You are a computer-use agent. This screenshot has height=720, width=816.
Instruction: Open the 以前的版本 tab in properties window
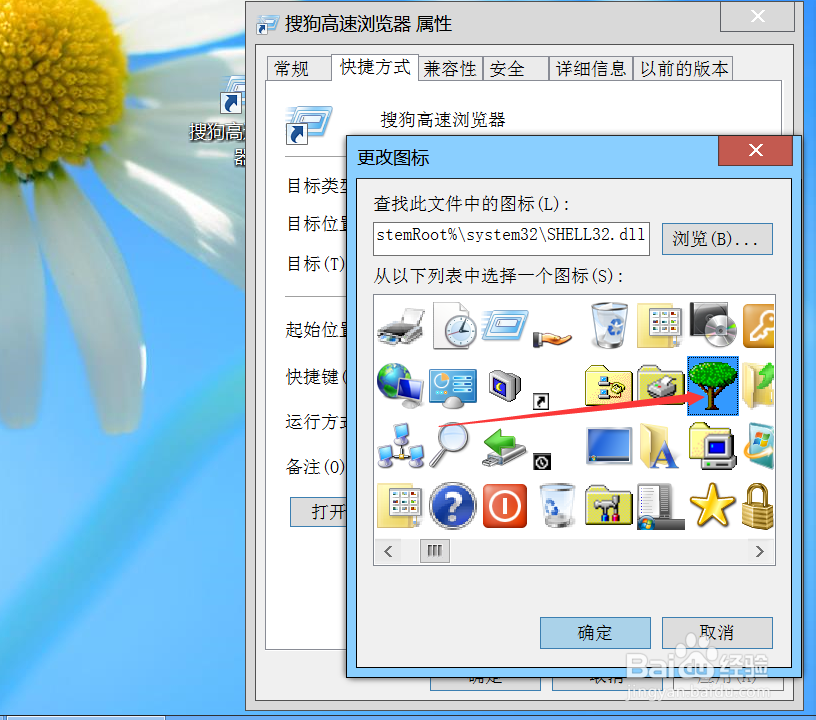[x=683, y=68]
